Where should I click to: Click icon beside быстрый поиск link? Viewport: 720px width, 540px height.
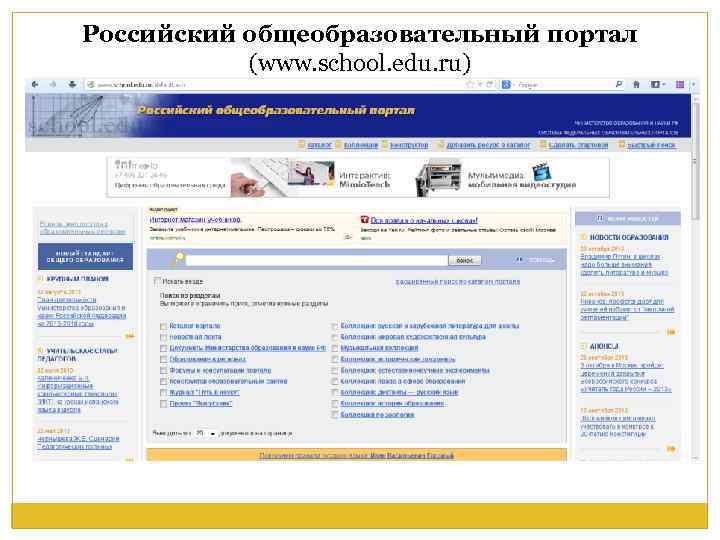coord(622,145)
